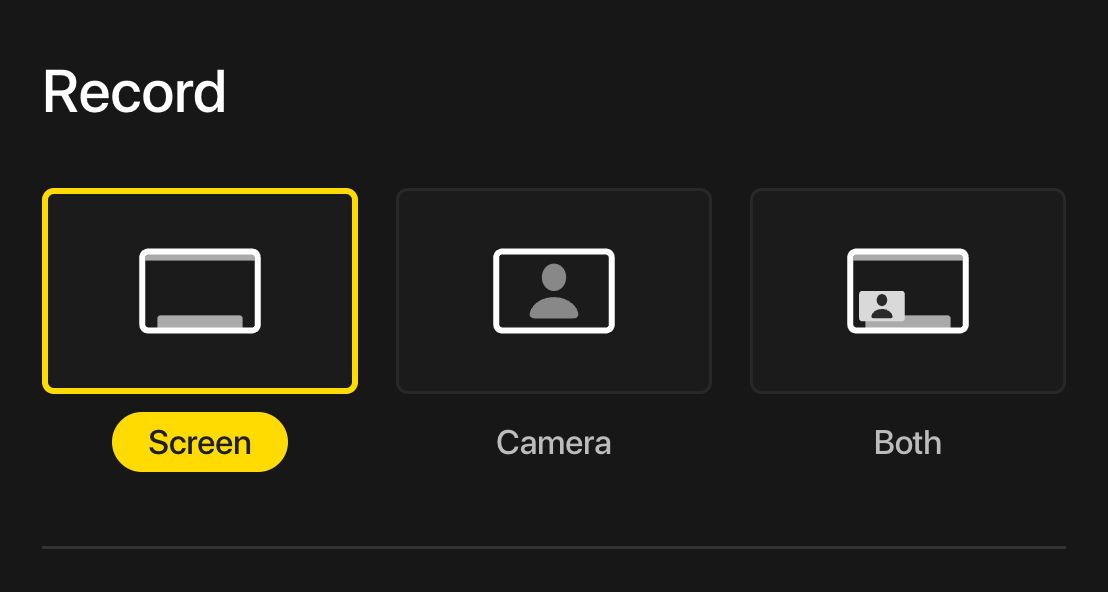Click the gray bottom bar in Both icon
Image resolution: width=1108 pixels, height=592 pixels.
pos(930,321)
